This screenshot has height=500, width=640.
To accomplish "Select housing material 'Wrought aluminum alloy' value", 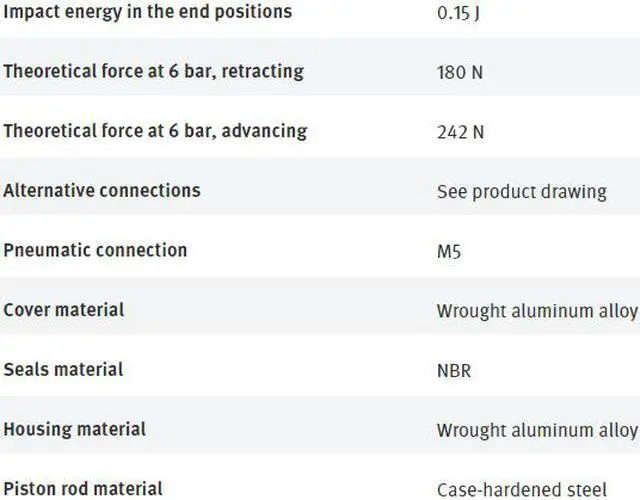I will [x=536, y=430].
